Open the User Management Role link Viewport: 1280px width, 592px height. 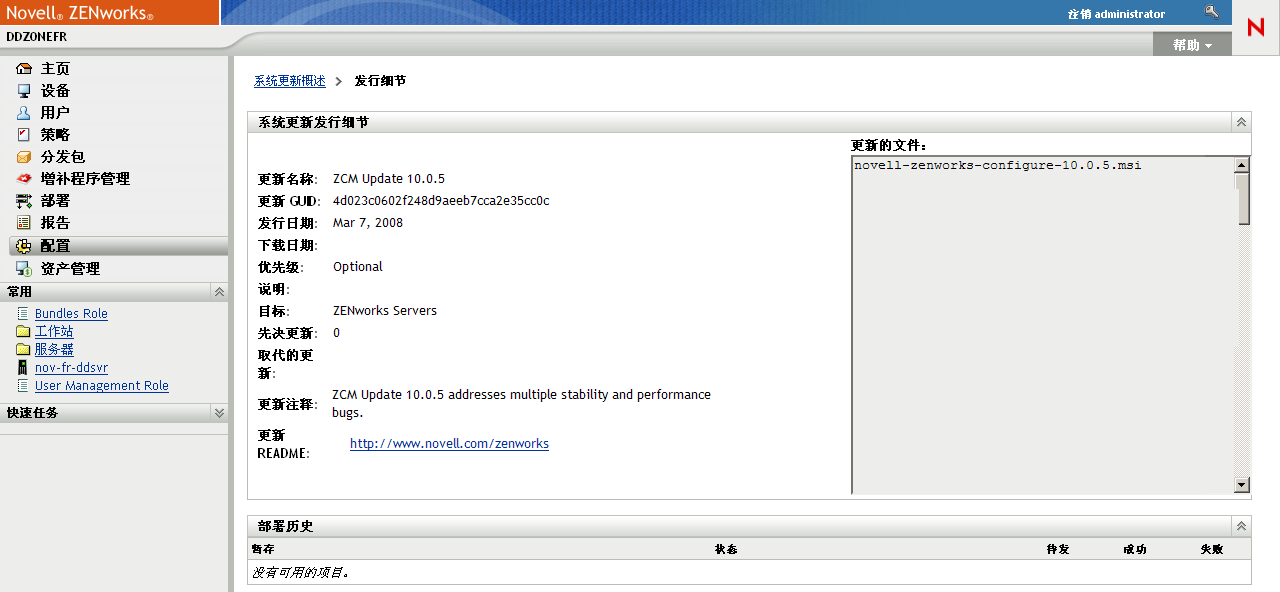[x=102, y=386]
